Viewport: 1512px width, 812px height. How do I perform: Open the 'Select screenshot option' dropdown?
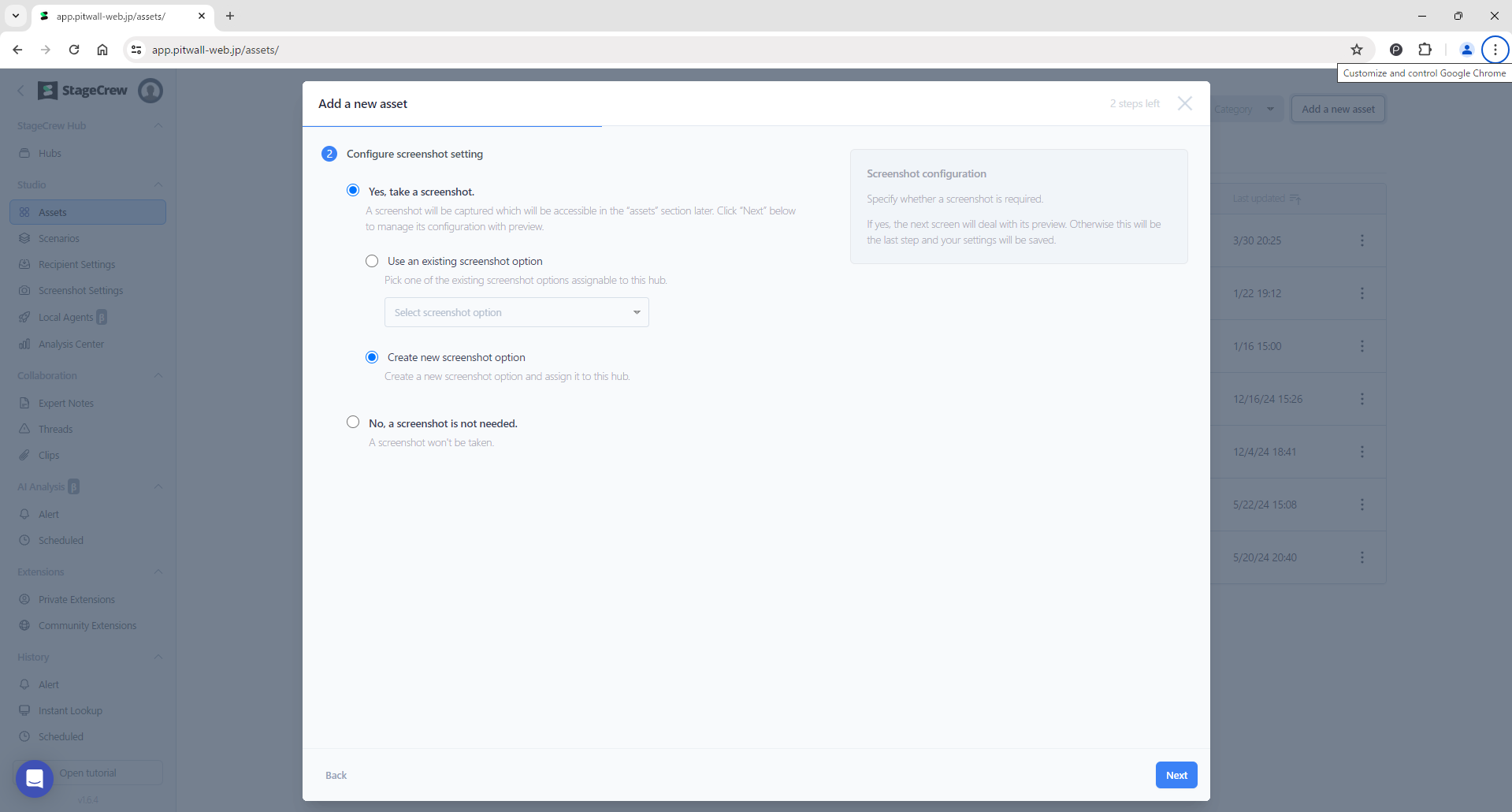pyautogui.click(x=516, y=312)
